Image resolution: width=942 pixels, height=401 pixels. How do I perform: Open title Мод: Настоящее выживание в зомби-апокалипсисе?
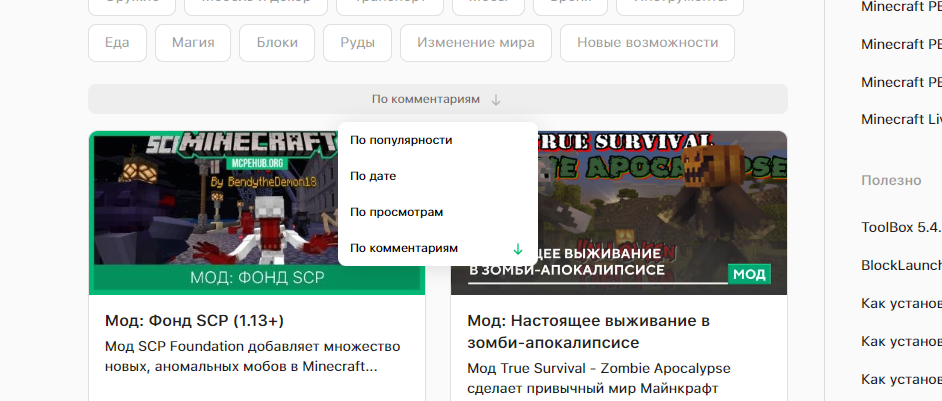coord(589,332)
